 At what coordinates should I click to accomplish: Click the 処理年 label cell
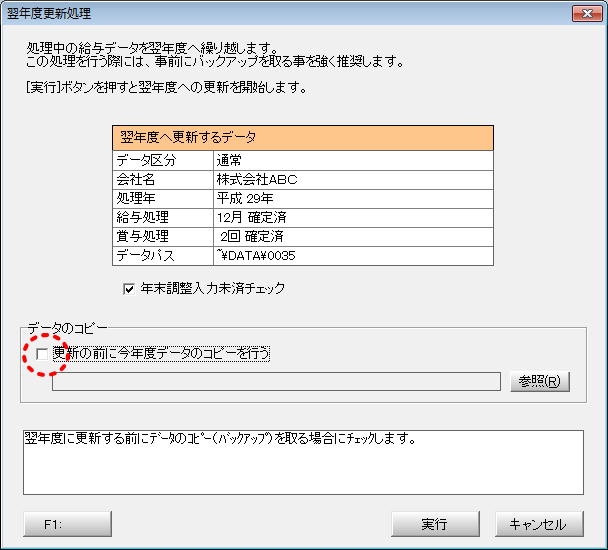tap(163, 199)
